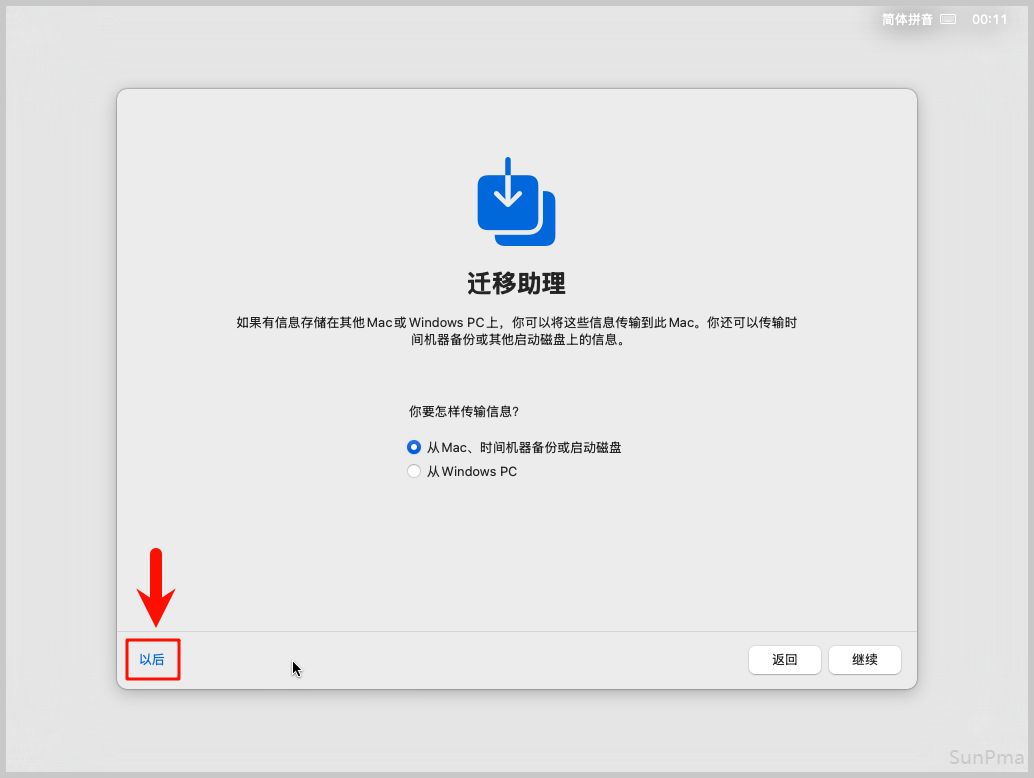Click the 你要怎样传输信息? question label

pos(464,411)
